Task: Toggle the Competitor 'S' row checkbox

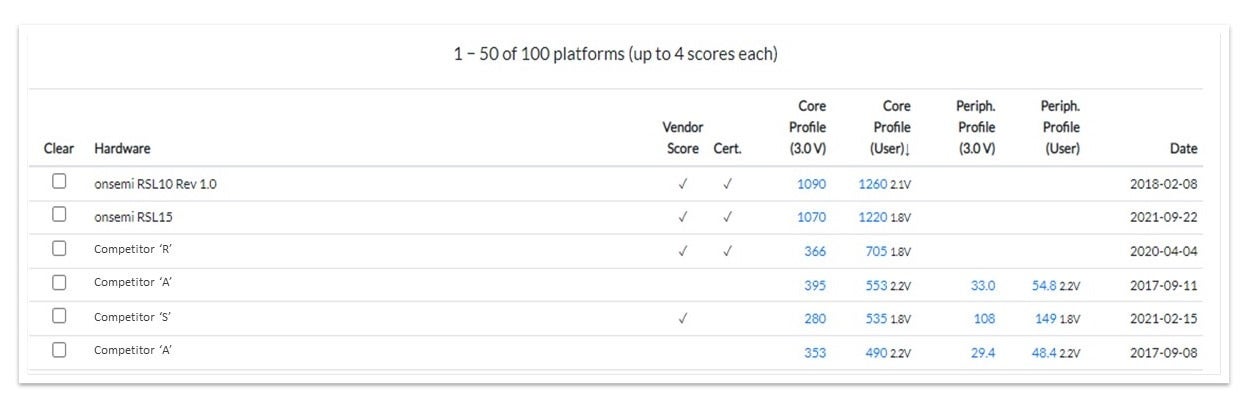Action: click(x=59, y=316)
